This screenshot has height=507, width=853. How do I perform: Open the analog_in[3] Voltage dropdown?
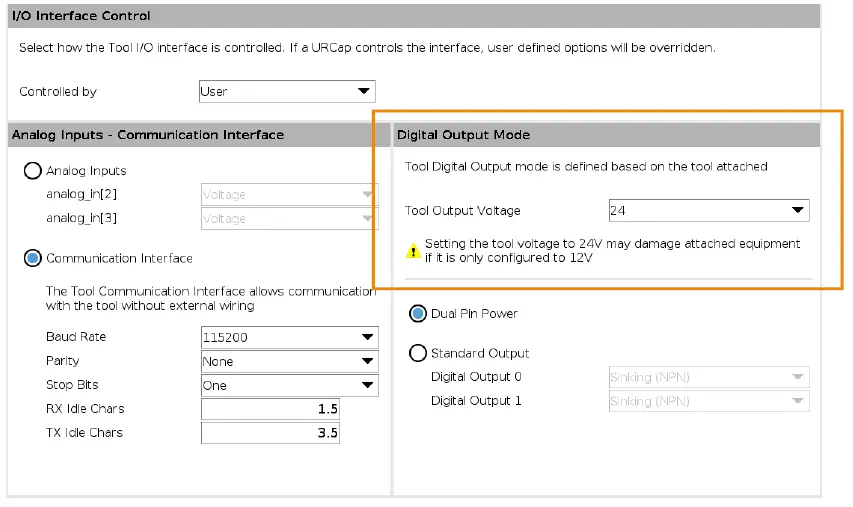coord(289,219)
